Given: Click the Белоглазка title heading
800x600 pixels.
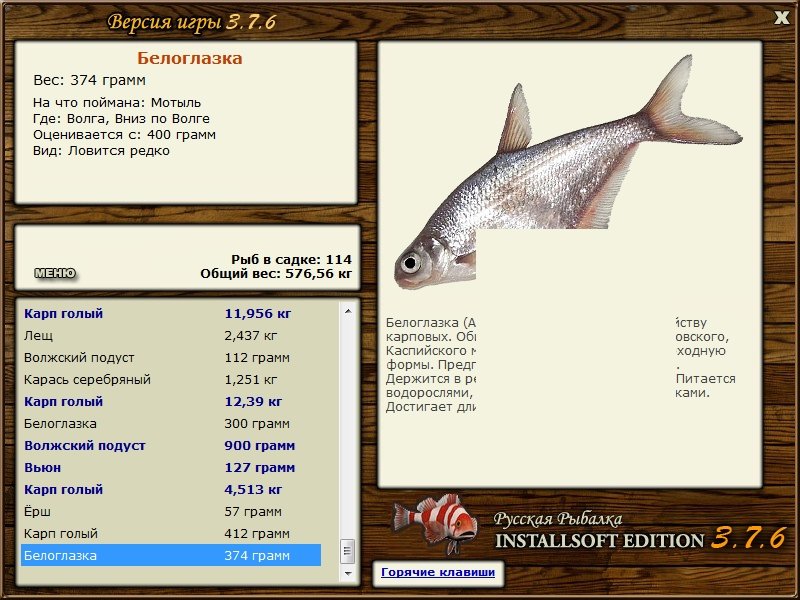Looking at the screenshot, I should pos(189,58).
